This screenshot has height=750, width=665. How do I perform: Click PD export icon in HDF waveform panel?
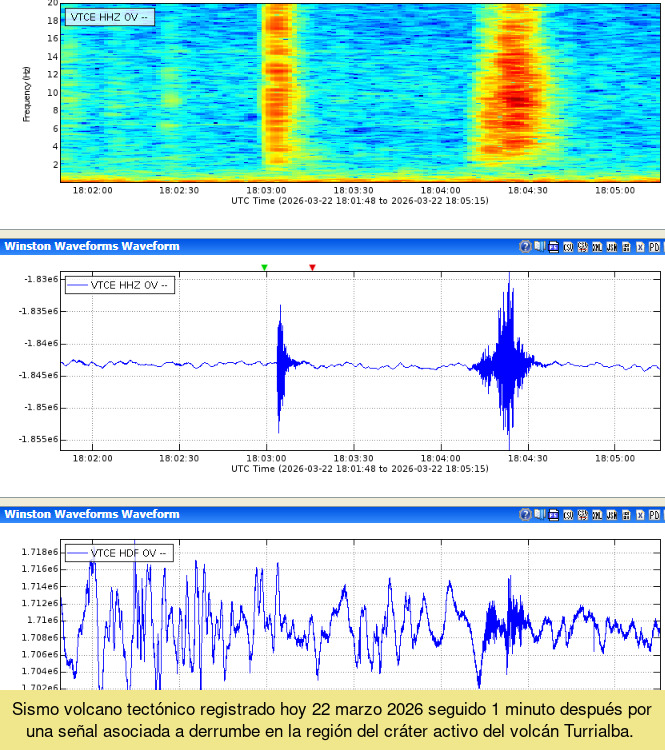pyautogui.click(x=654, y=515)
